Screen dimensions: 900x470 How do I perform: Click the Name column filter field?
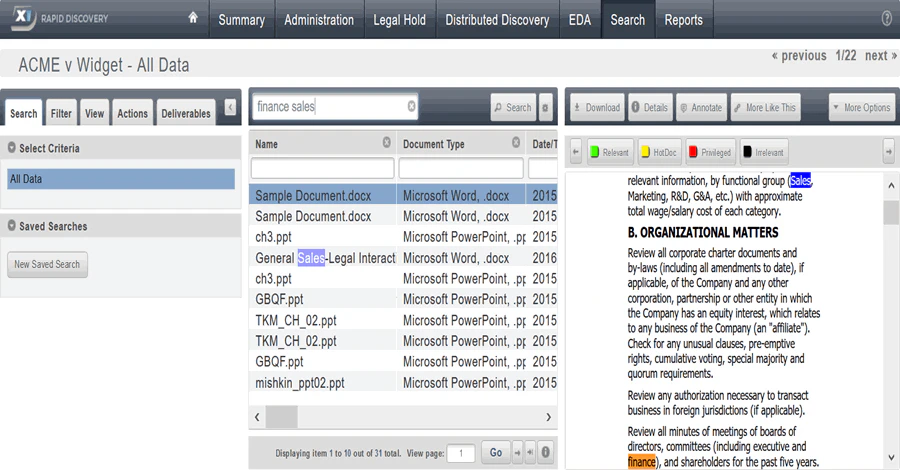point(323,168)
